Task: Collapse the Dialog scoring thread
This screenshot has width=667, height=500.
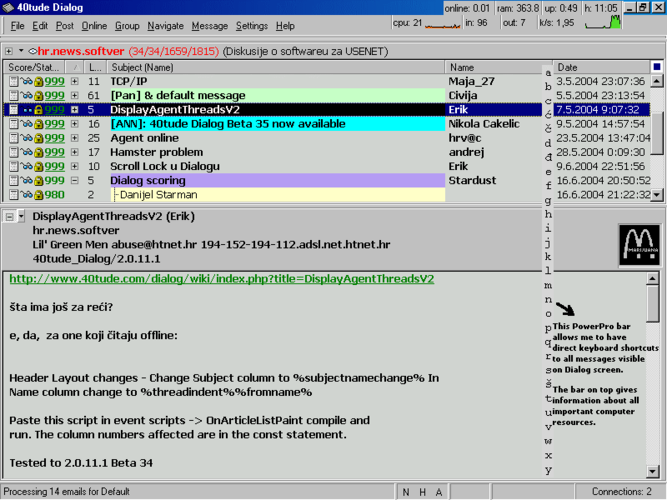Action: pyautogui.click(x=74, y=180)
